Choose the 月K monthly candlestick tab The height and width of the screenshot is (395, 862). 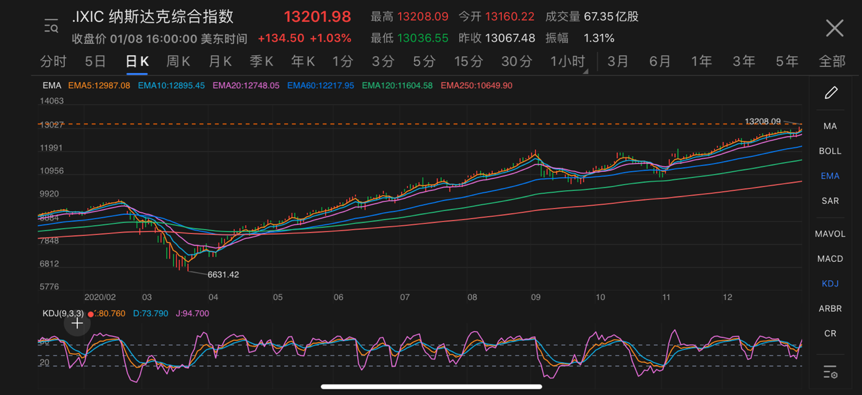point(220,62)
